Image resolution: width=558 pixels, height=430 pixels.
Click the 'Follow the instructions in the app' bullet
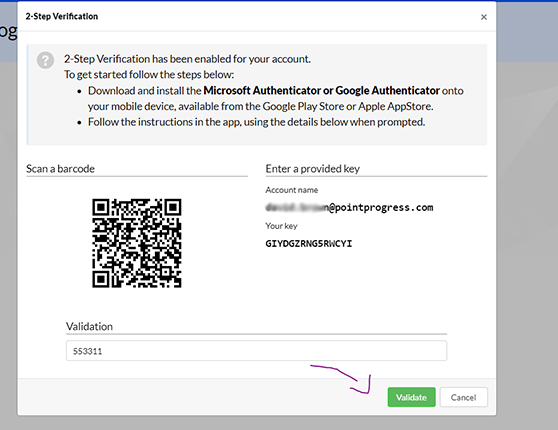(x=257, y=122)
